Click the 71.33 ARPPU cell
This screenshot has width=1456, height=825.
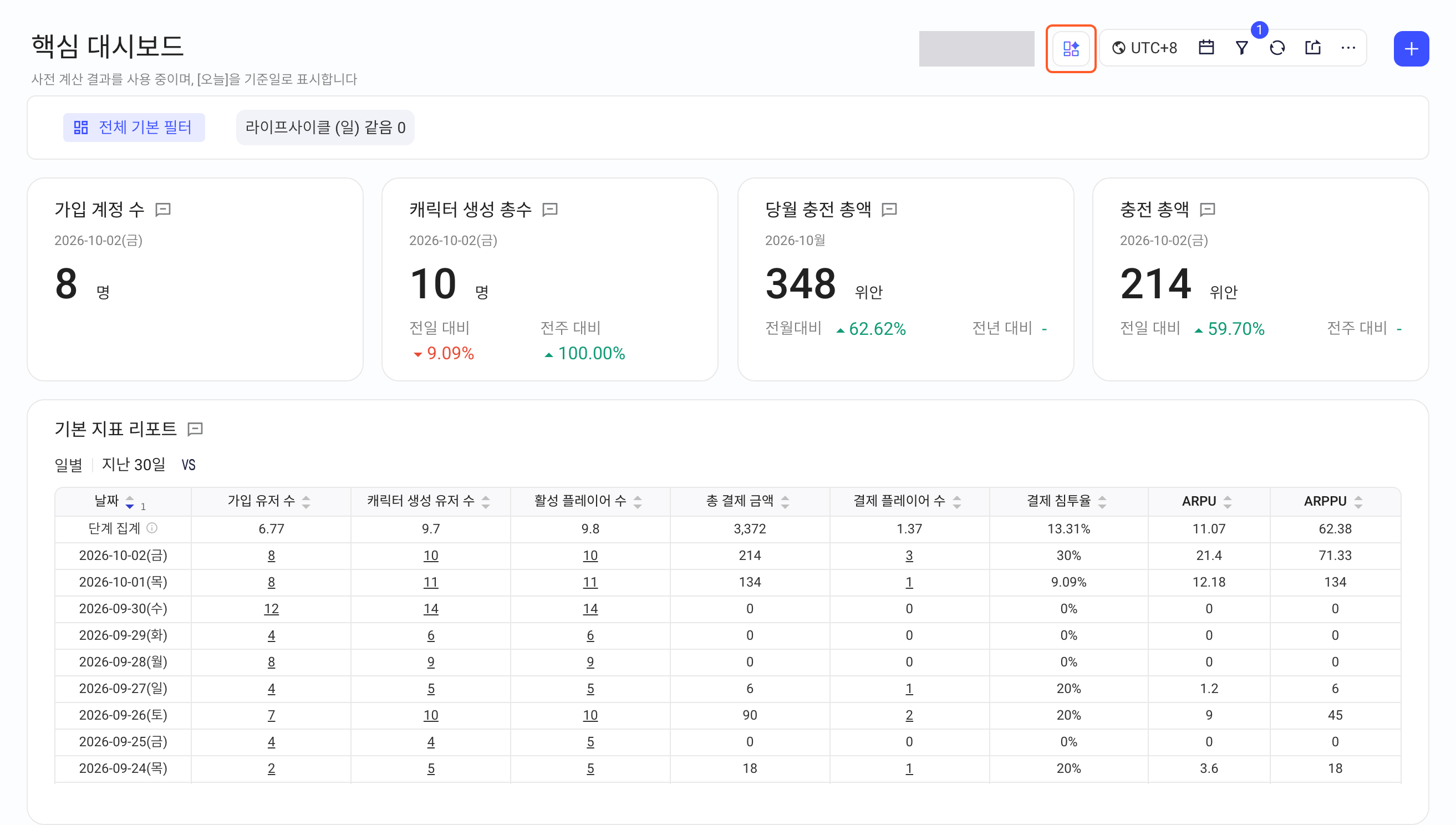[x=1335, y=556]
